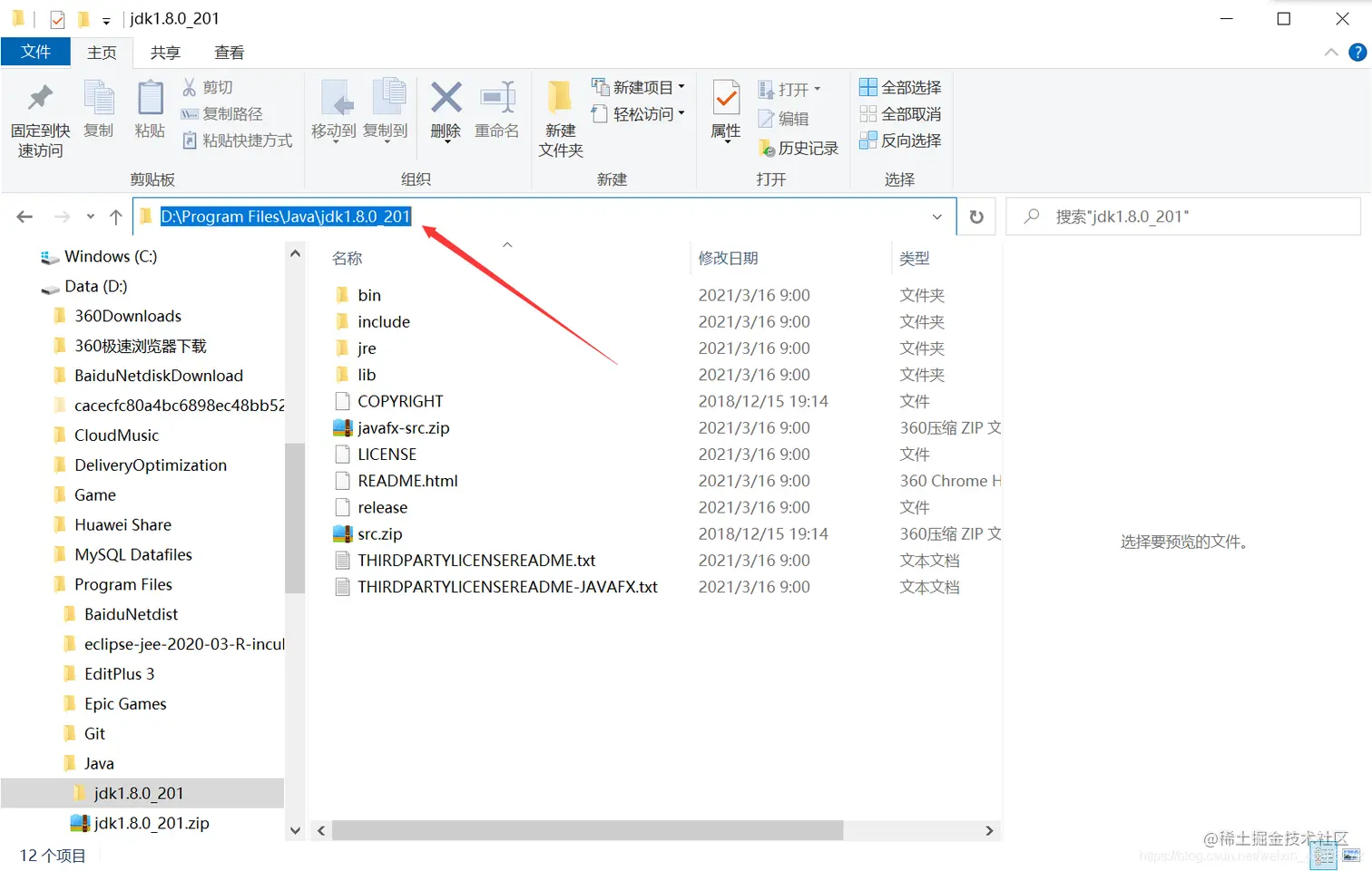Click the Paste clipboard icon
The height and width of the screenshot is (871, 1372).
pos(150,98)
